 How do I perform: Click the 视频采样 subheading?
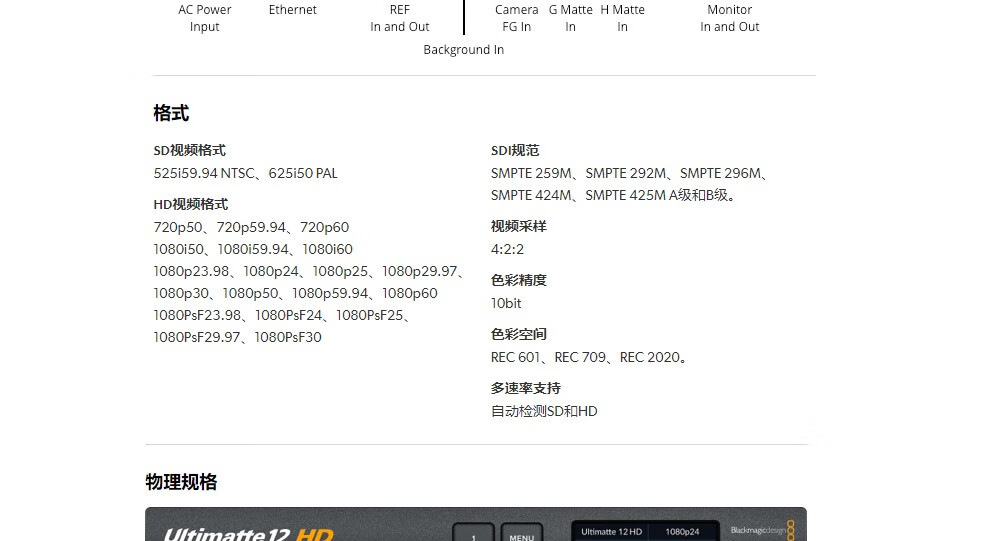point(518,227)
